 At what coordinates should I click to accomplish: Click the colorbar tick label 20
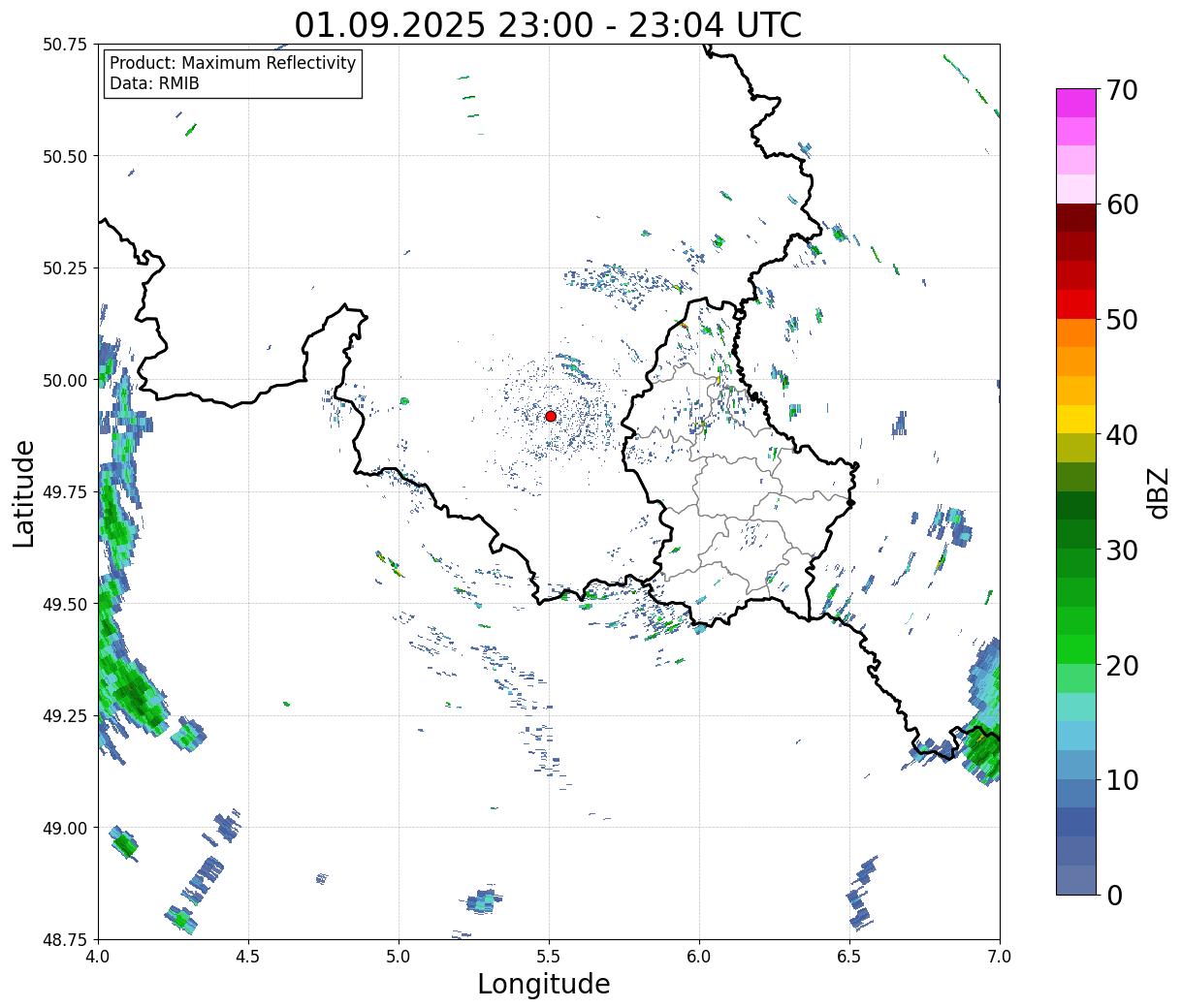[x=1122, y=665]
